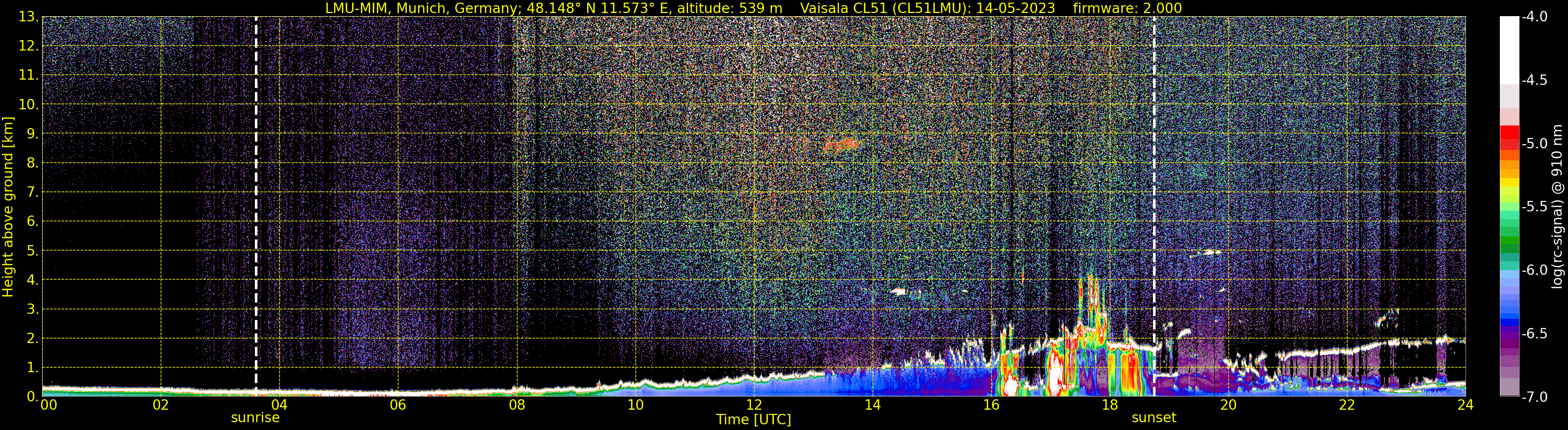This screenshot has width=1568, height=430.
Task: Click the height tick label '4.'
Action: (x=32, y=280)
